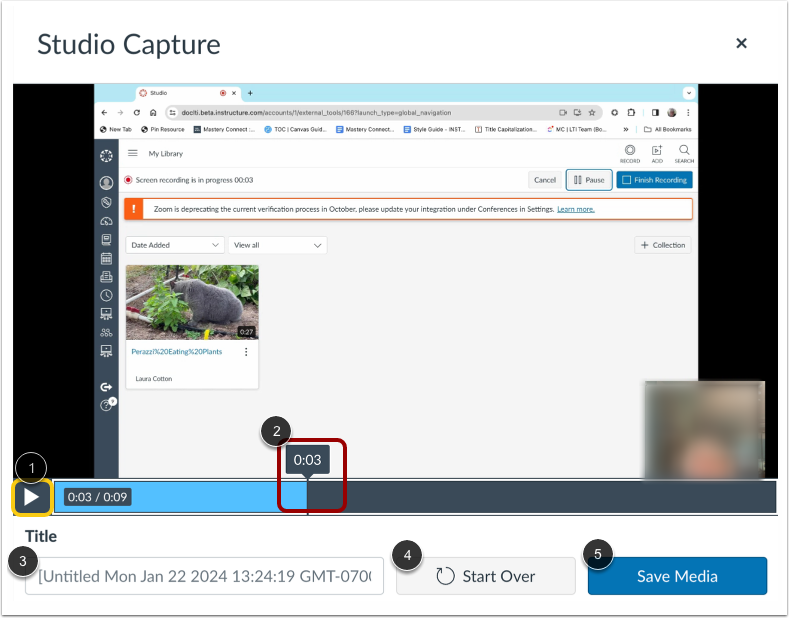Click the Search icon in Studio
Image resolution: width=789 pixels, height=618 pixels.
684,153
